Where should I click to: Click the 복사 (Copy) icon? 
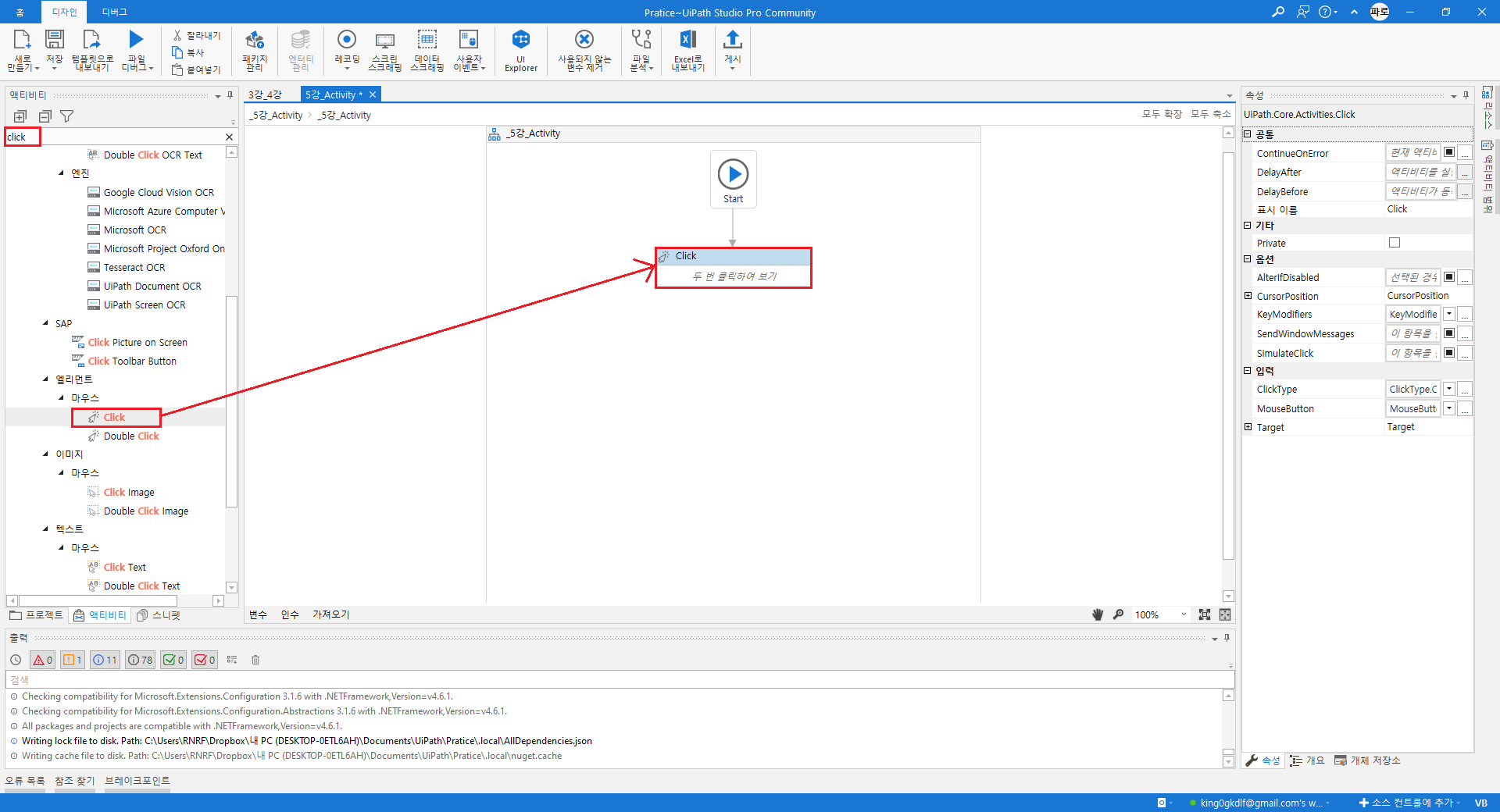177,52
